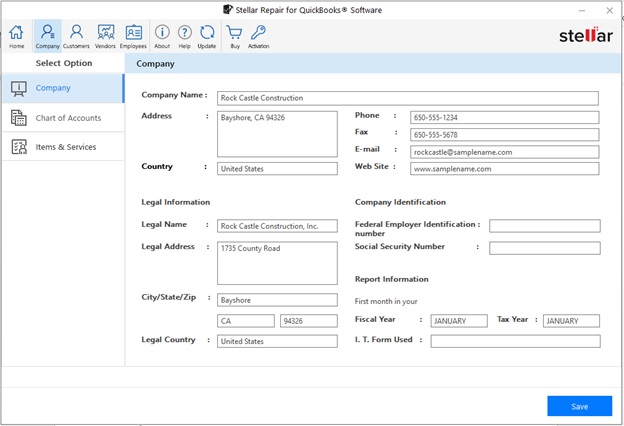Select Chart of Accounts option

(63, 118)
